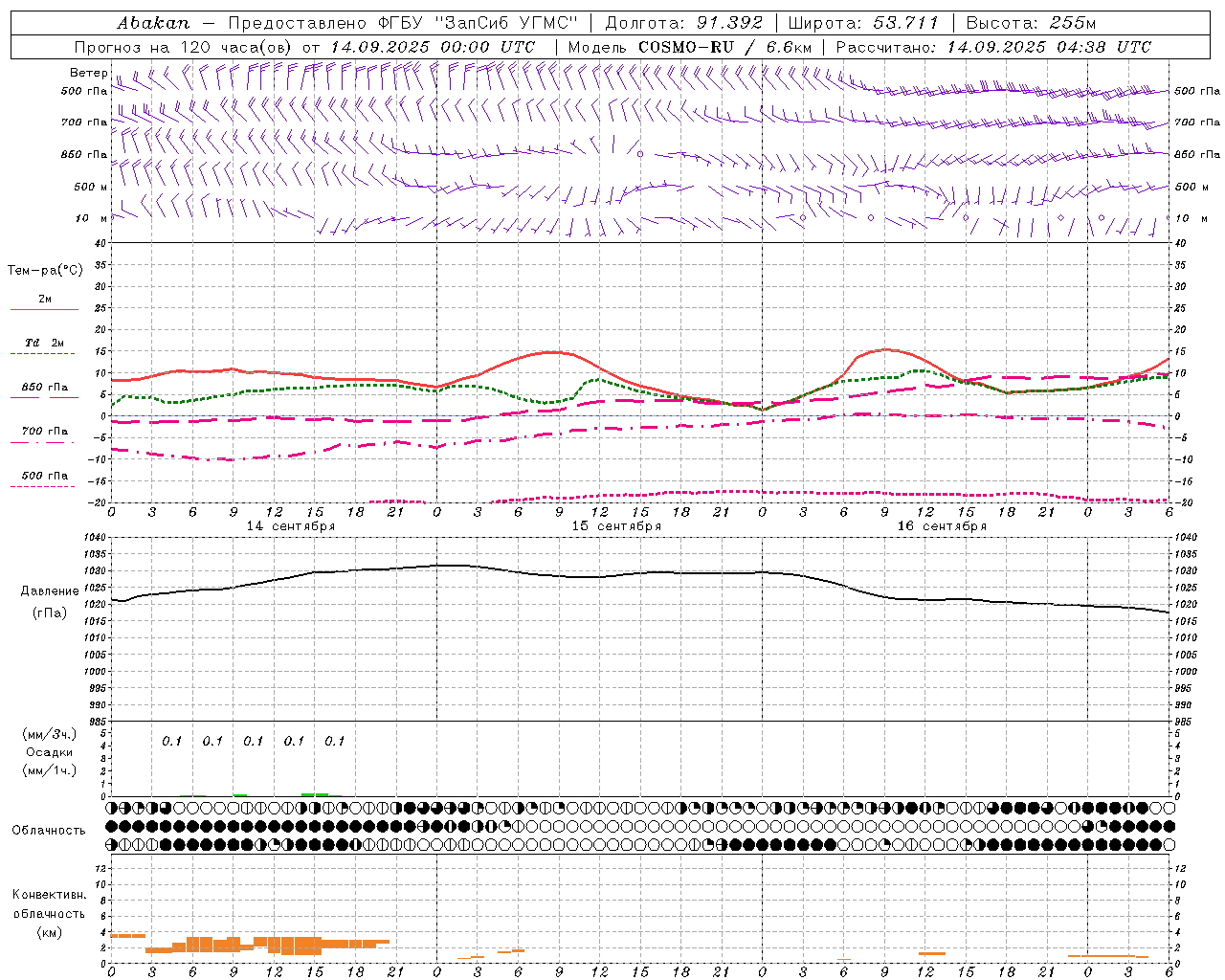Image resolution: width=1225 pixels, height=980 pixels.
Task: Click the Долгота: 91.392 value
Action: [x=684, y=22]
